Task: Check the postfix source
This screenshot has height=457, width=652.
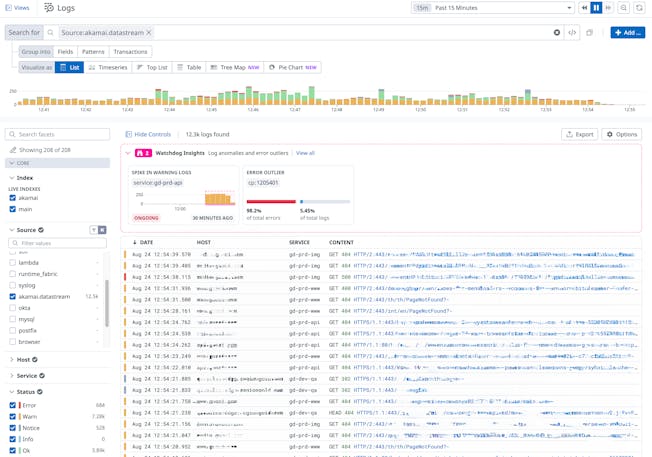Action: click(12, 331)
